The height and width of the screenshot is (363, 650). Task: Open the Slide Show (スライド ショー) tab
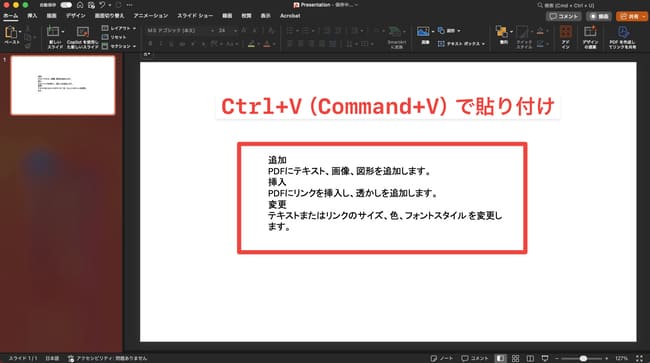pos(195,16)
